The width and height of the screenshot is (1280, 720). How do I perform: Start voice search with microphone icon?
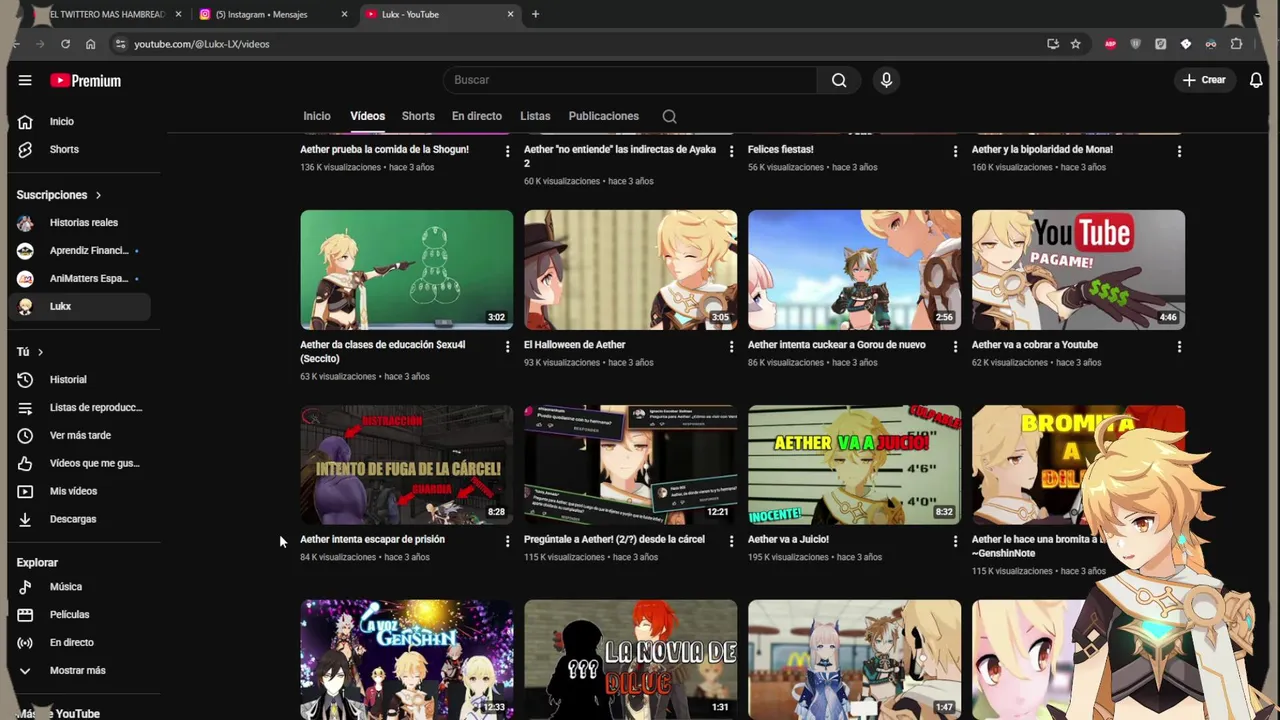click(886, 80)
